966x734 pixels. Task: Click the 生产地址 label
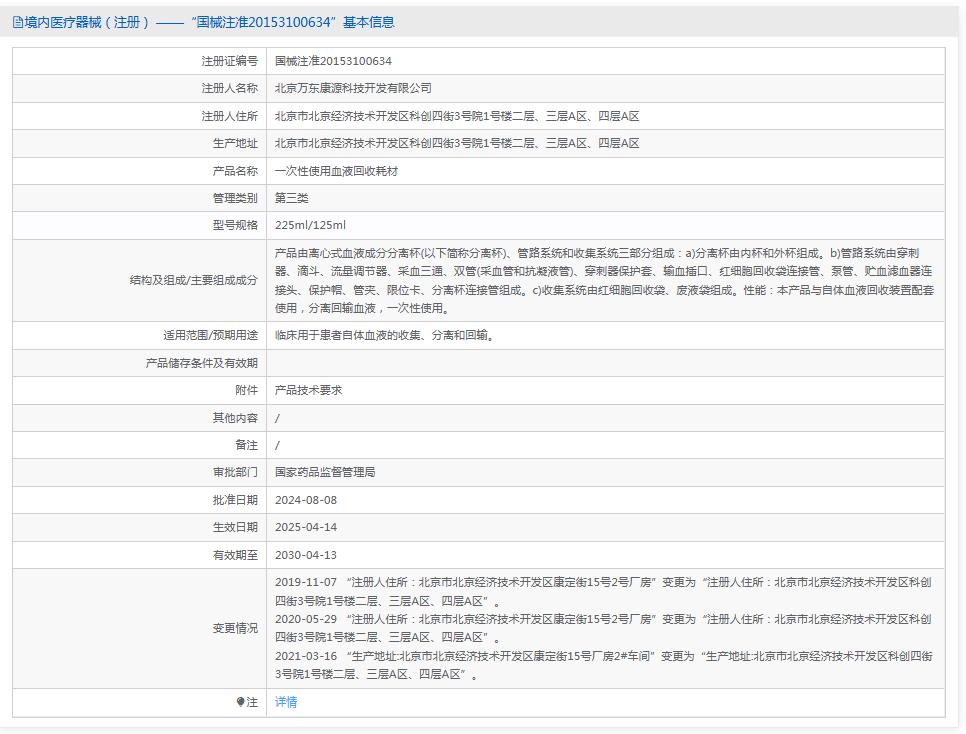coord(235,143)
